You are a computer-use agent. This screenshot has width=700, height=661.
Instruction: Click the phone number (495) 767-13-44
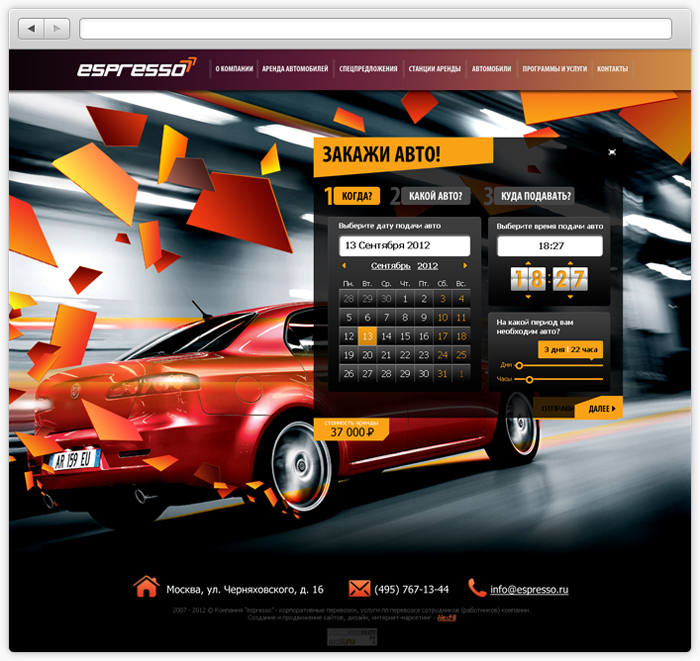click(x=411, y=590)
